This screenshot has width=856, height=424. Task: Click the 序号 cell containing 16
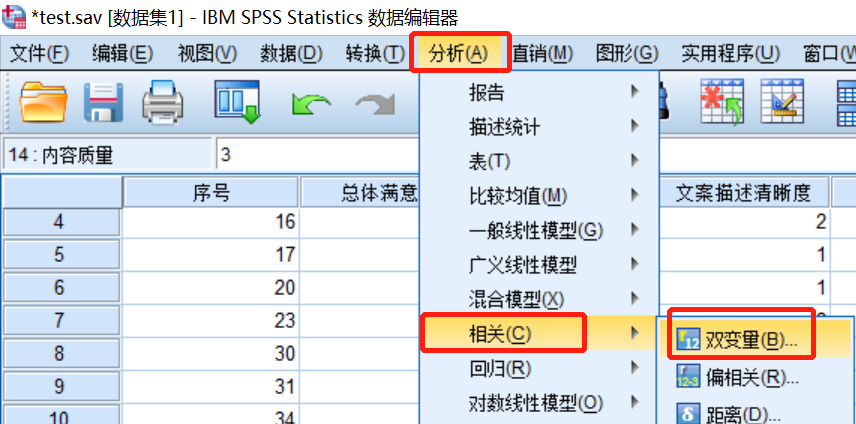click(211, 222)
